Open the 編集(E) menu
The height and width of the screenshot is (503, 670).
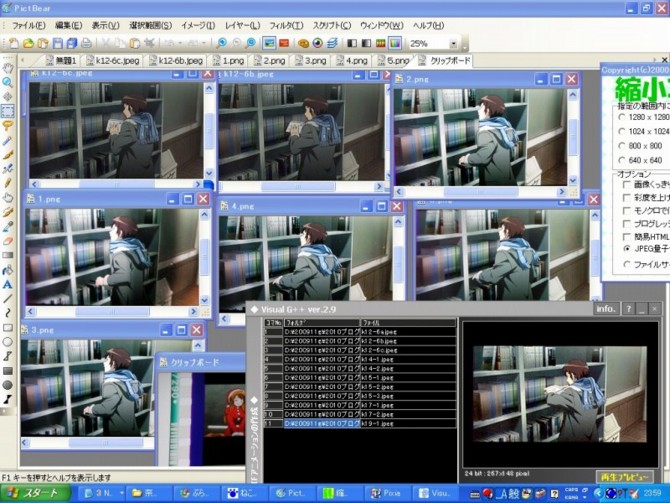pos(68,26)
